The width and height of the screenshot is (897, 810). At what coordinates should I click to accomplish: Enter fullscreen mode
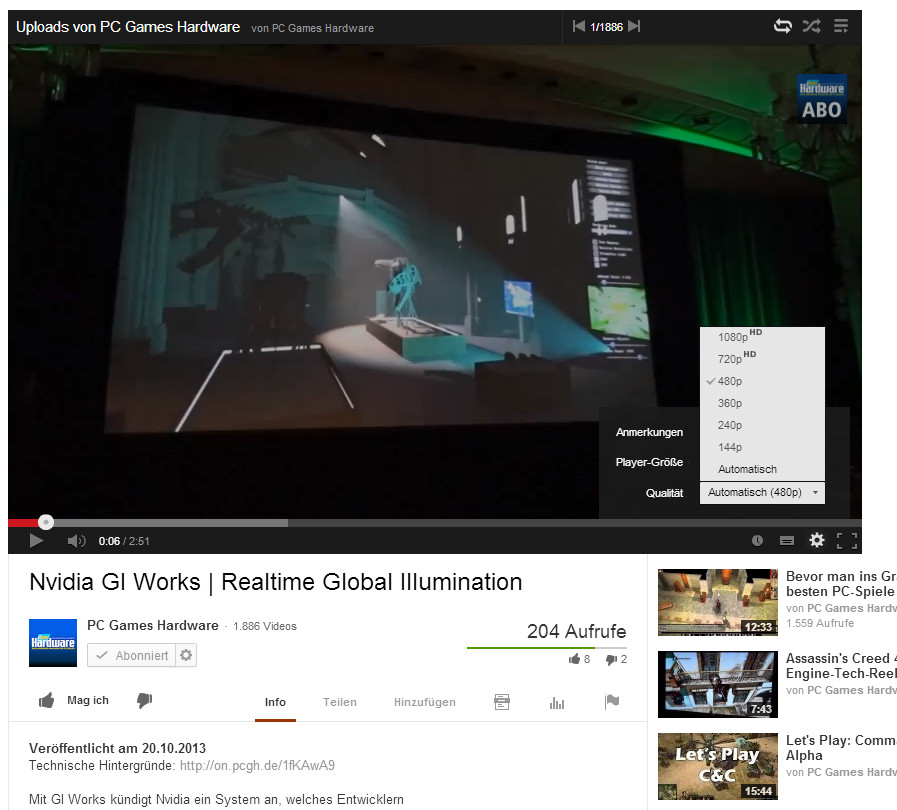(x=847, y=541)
